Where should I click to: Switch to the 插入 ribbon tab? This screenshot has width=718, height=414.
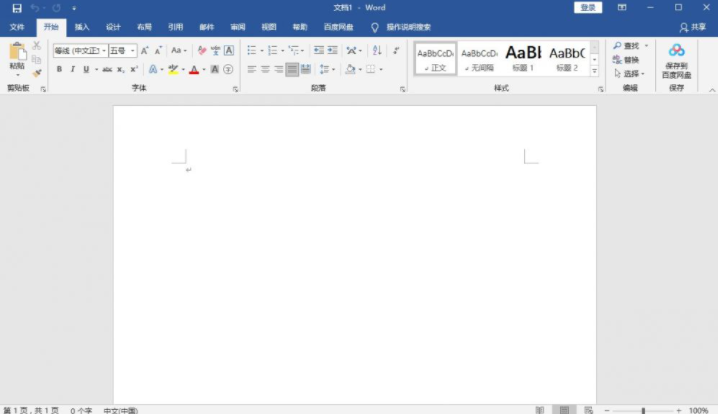pyautogui.click(x=82, y=27)
